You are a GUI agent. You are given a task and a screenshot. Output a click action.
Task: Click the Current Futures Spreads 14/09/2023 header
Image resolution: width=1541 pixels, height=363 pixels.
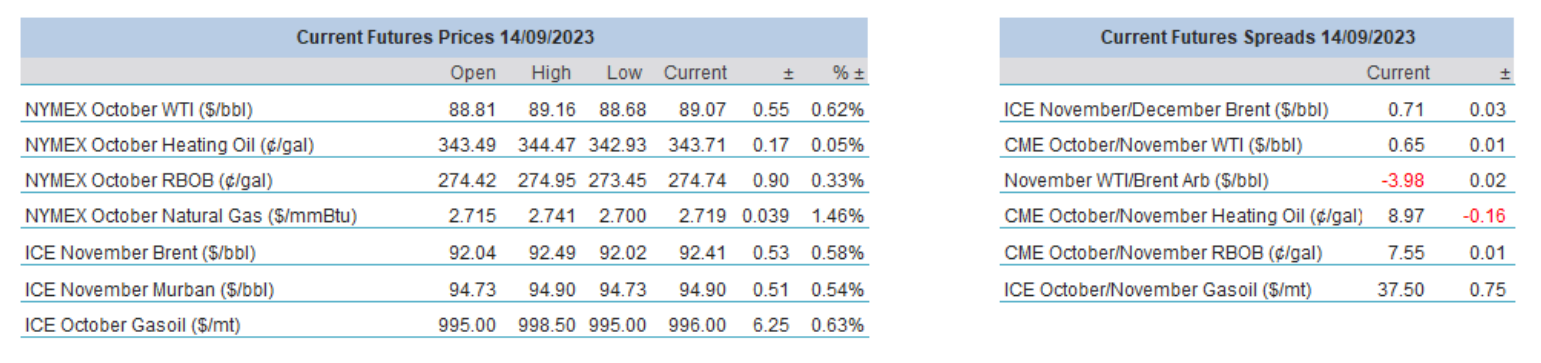[1257, 38]
